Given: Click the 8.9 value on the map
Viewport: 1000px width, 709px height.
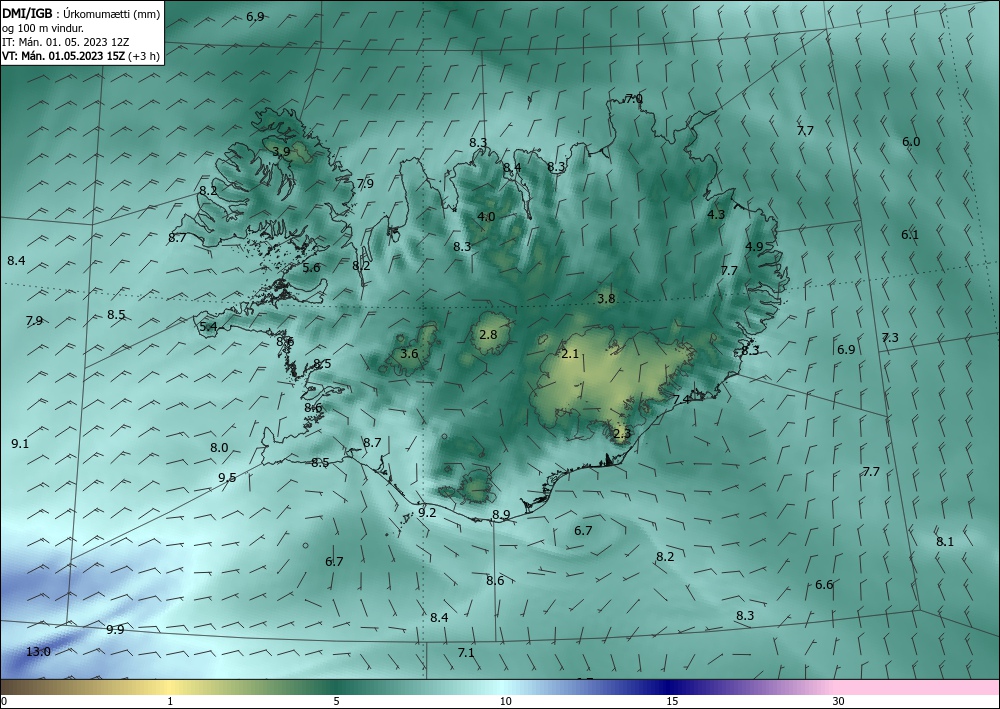Looking at the screenshot, I should pyautogui.click(x=501, y=515).
